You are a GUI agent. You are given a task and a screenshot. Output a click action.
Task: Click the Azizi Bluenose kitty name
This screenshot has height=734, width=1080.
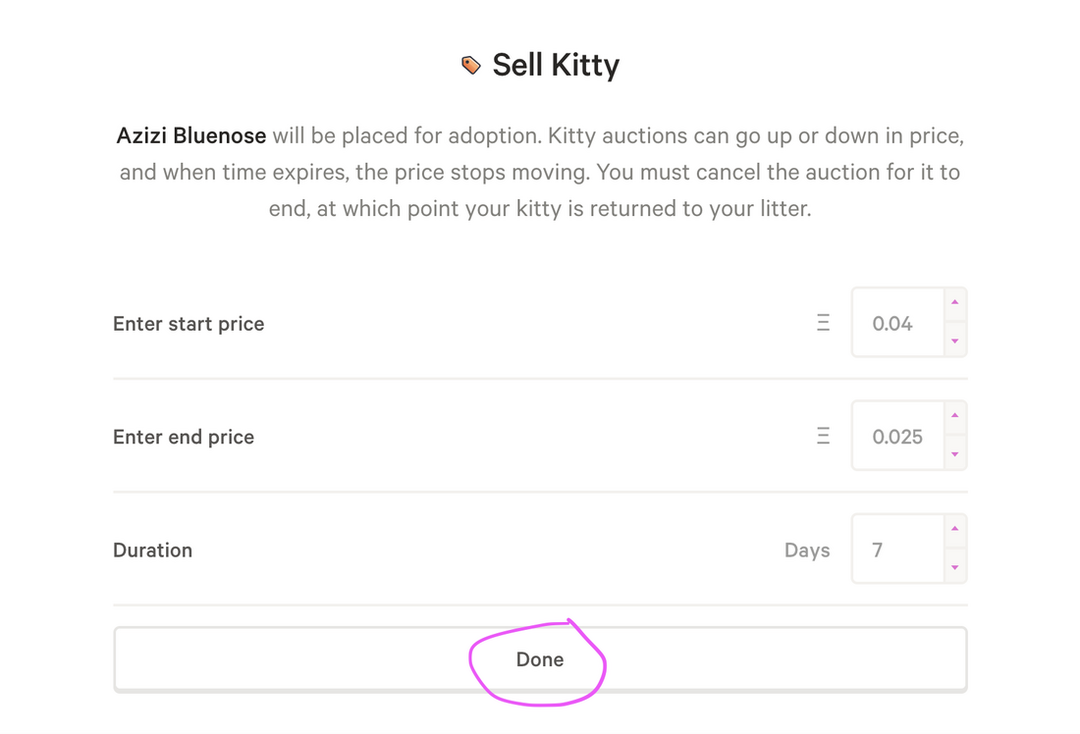pos(191,135)
